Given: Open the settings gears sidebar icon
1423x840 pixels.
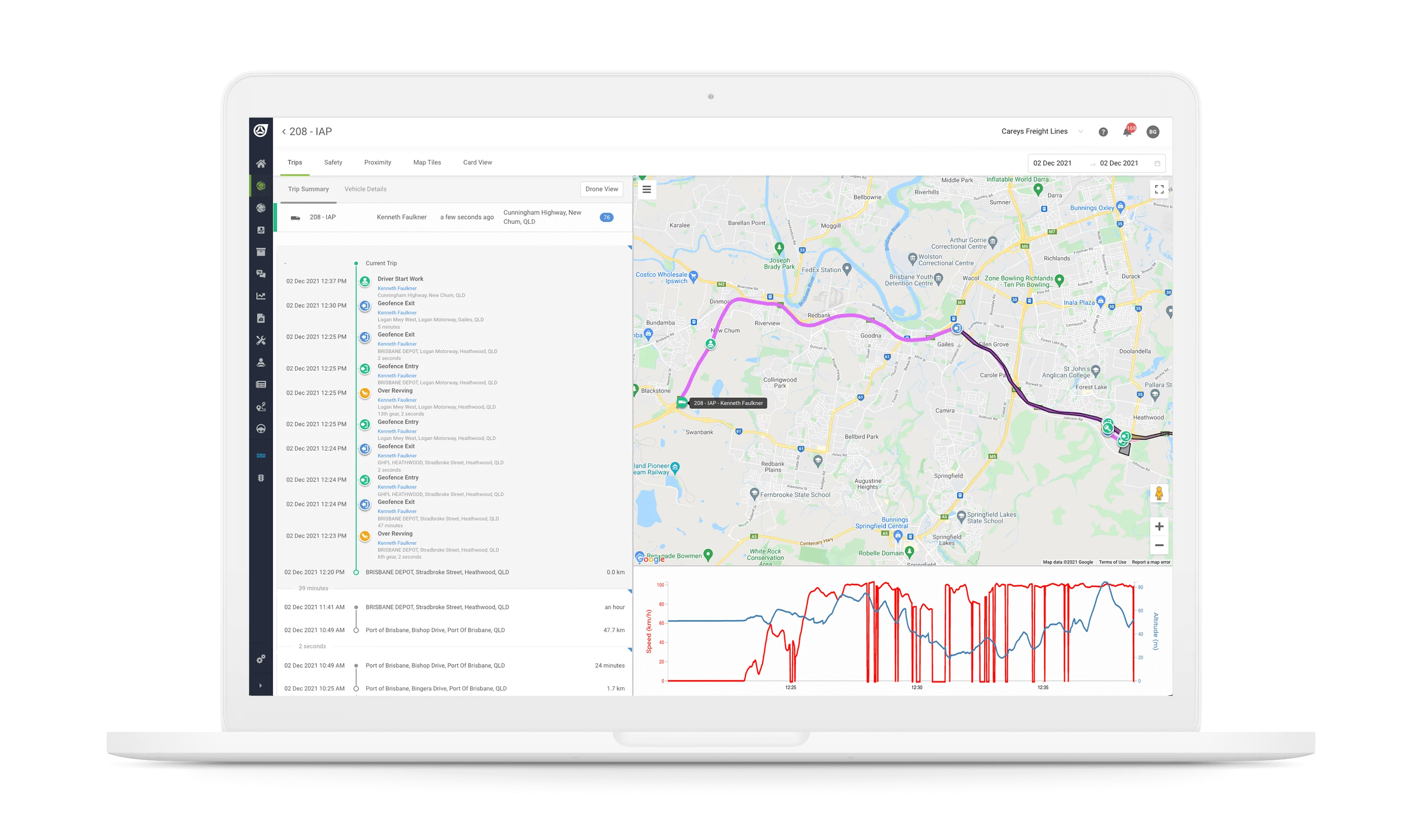Looking at the screenshot, I should click(260, 659).
